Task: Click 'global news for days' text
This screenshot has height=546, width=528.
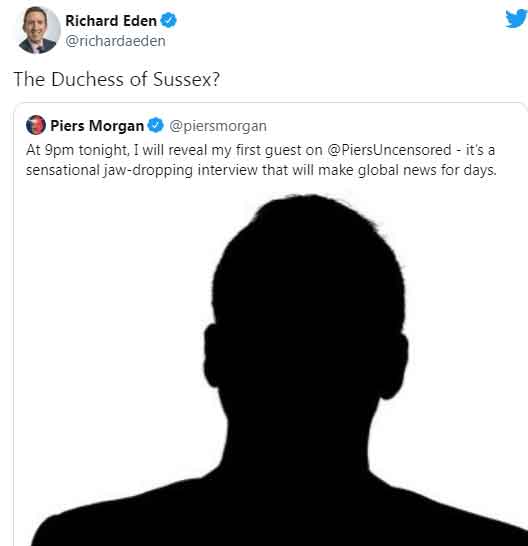Action: coord(427,170)
